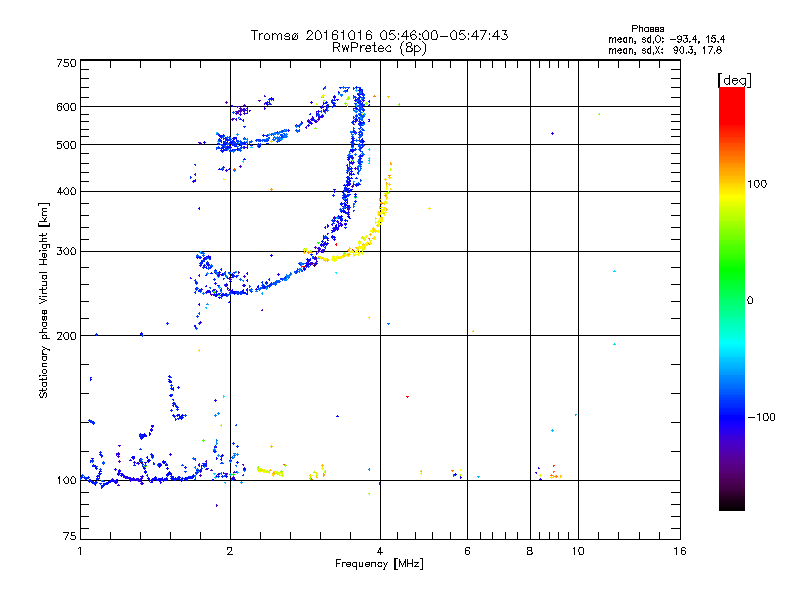Click the 'Phases' header label
Viewport: 800px width, 600px height.
pyautogui.click(x=647, y=29)
